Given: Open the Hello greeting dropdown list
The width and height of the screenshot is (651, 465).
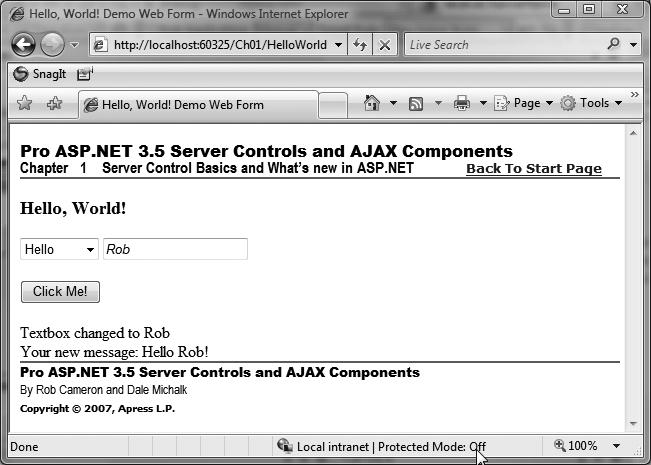Looking at the screenshot, I should pyautogui.click(x=59, y=249).
